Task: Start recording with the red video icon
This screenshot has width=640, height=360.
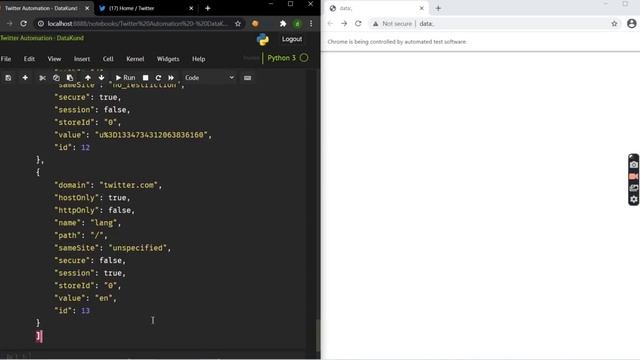Action: click(x=633, y=176)
